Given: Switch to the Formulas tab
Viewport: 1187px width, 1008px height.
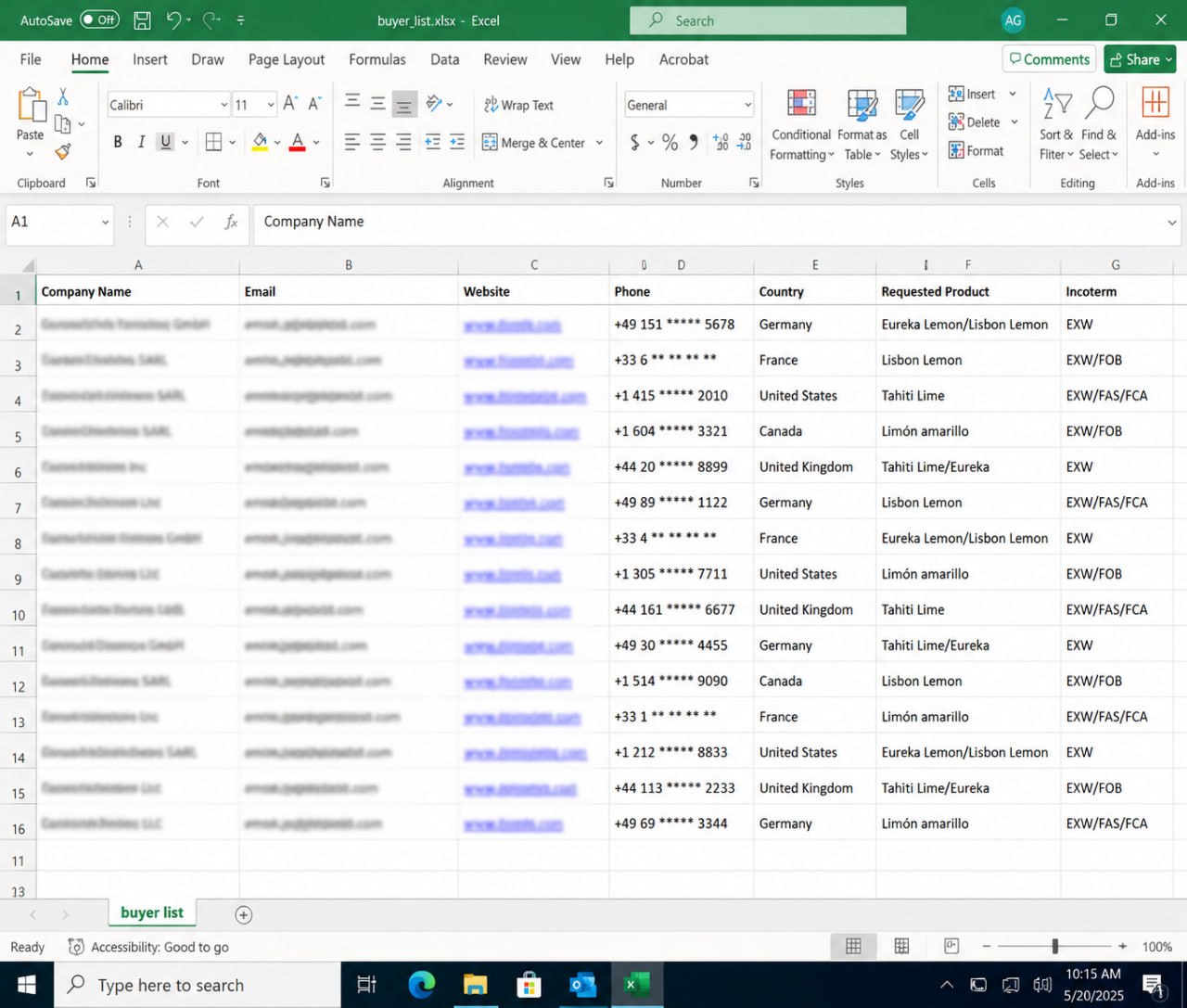Looking at the screenshot, I should (x=377, y=59).
